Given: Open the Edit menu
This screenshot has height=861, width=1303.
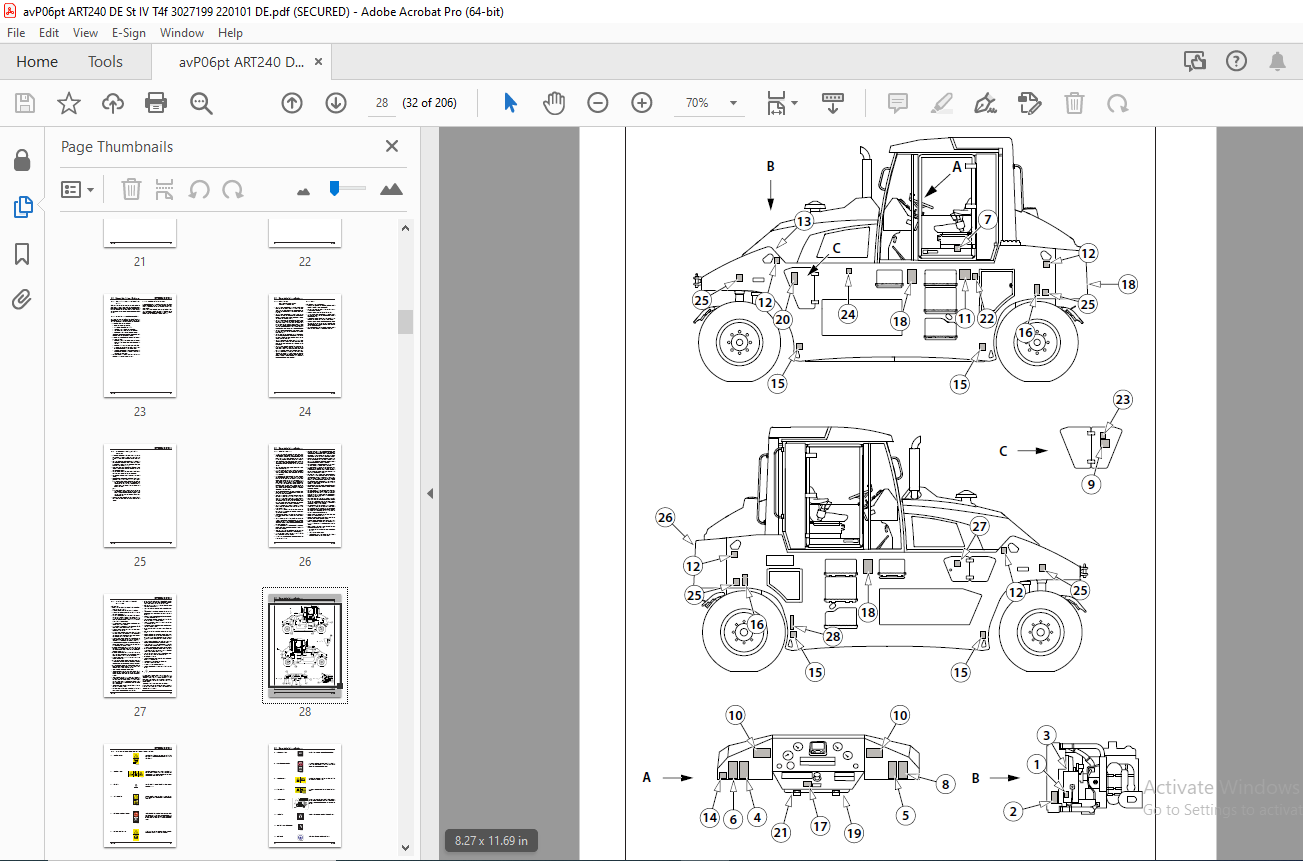Looking at the screenshot, I should (x=49, y=33).
